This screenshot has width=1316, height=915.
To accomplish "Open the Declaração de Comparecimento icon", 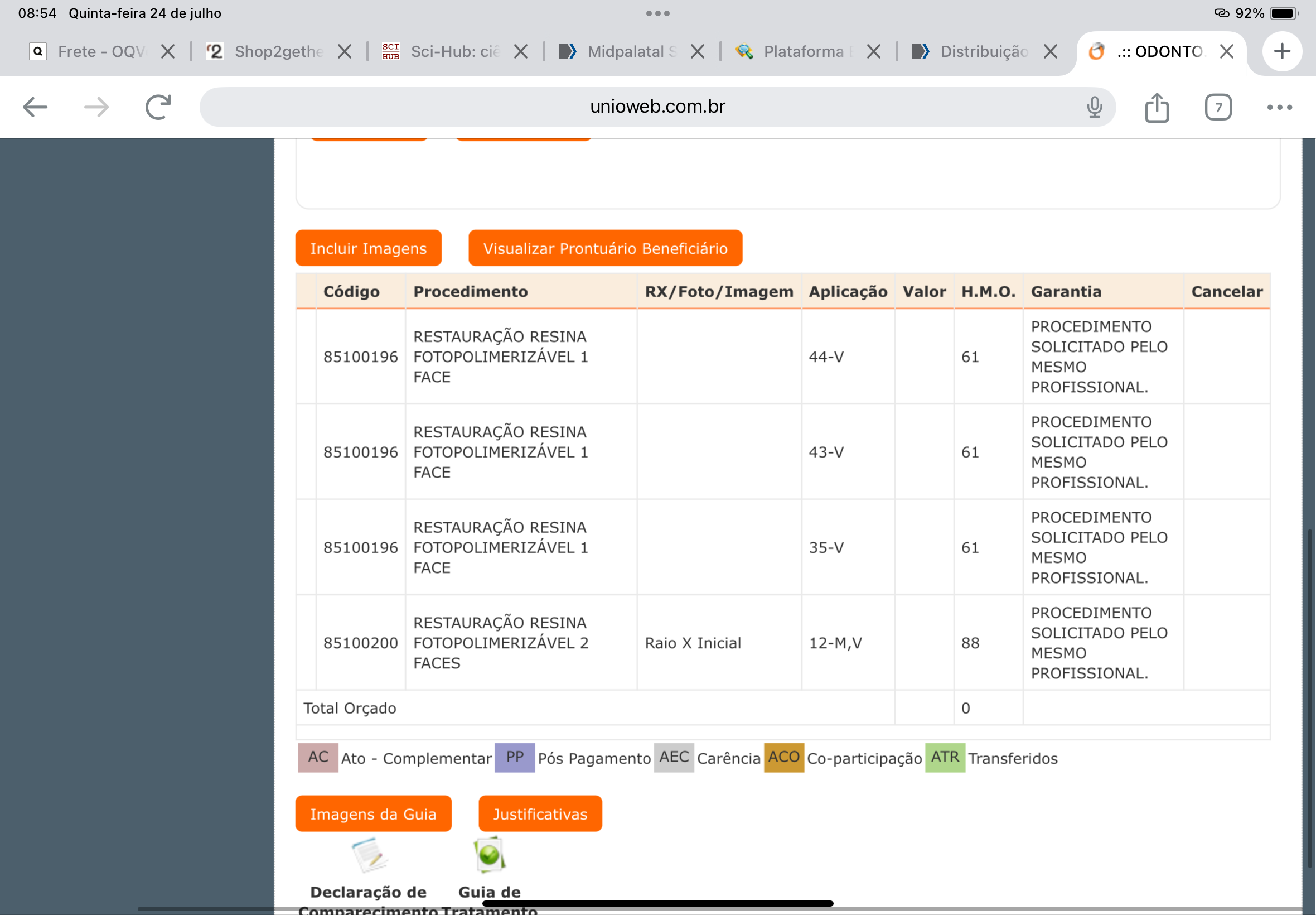I will 370,855.
